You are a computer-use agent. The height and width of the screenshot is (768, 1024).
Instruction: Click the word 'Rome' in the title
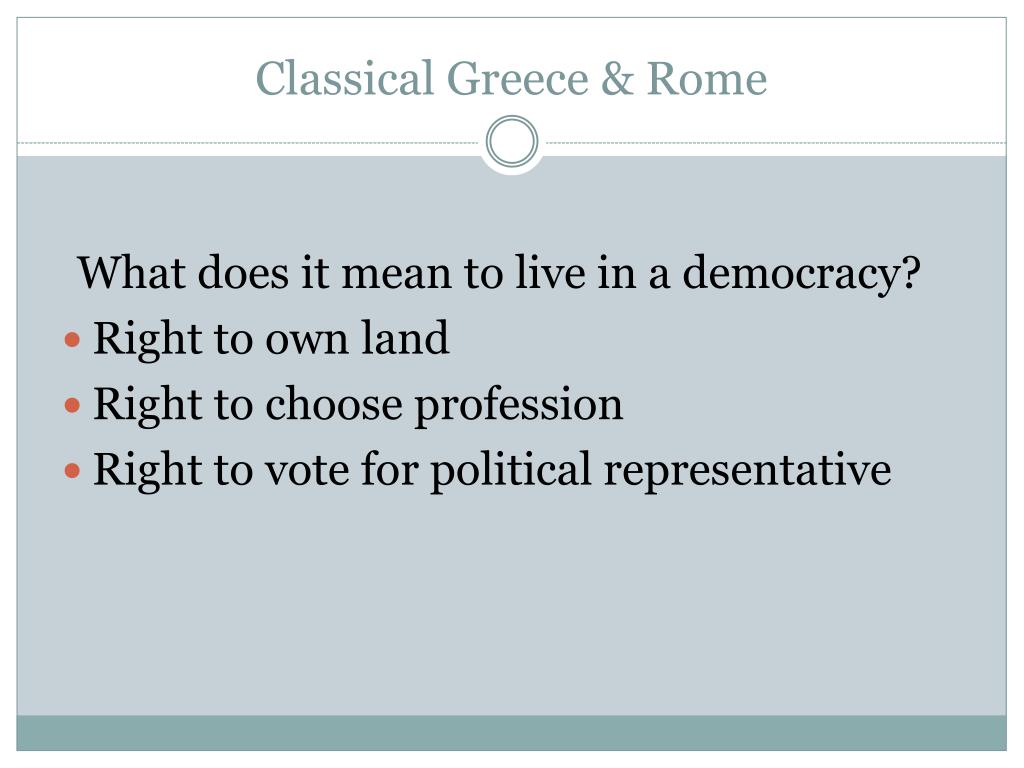[x=707, y=78]
